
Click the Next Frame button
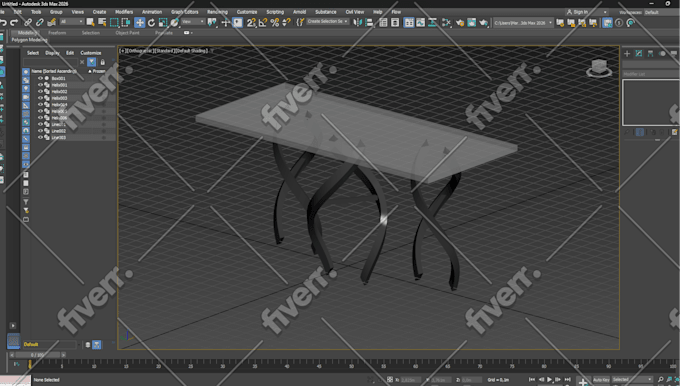click(558, 379)
